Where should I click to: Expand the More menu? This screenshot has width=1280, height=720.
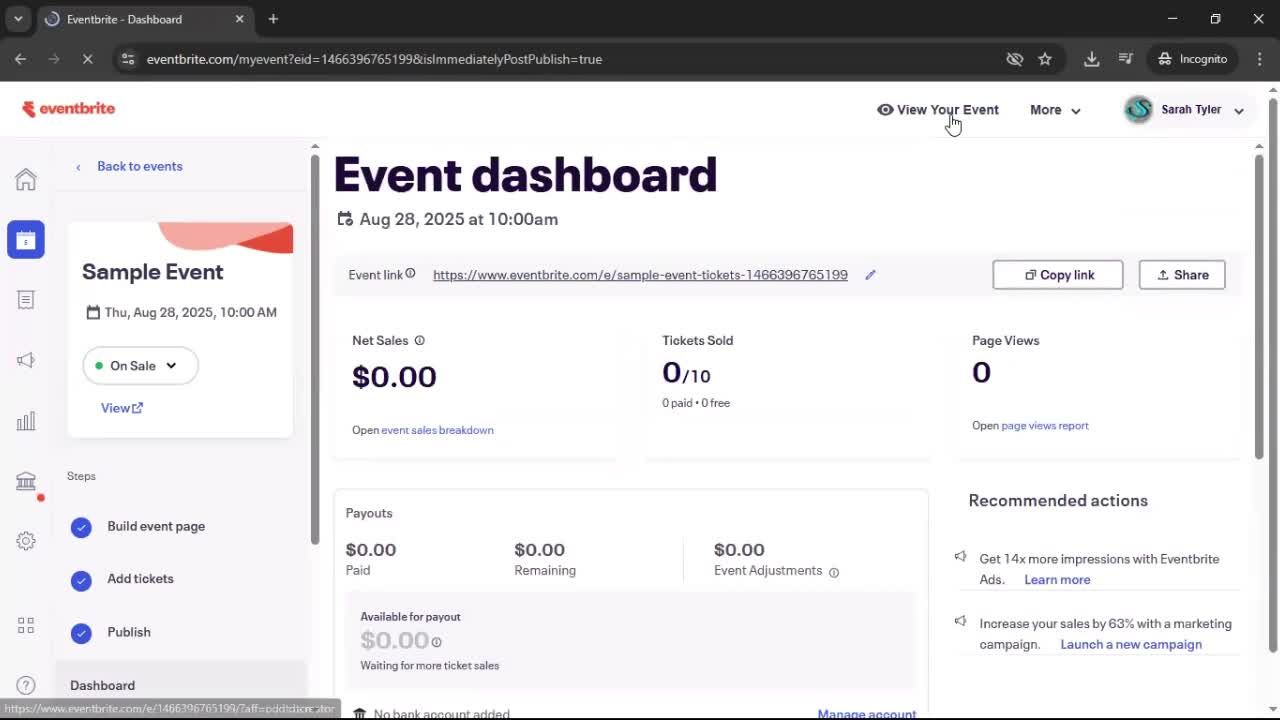(x=1055, y=110)
